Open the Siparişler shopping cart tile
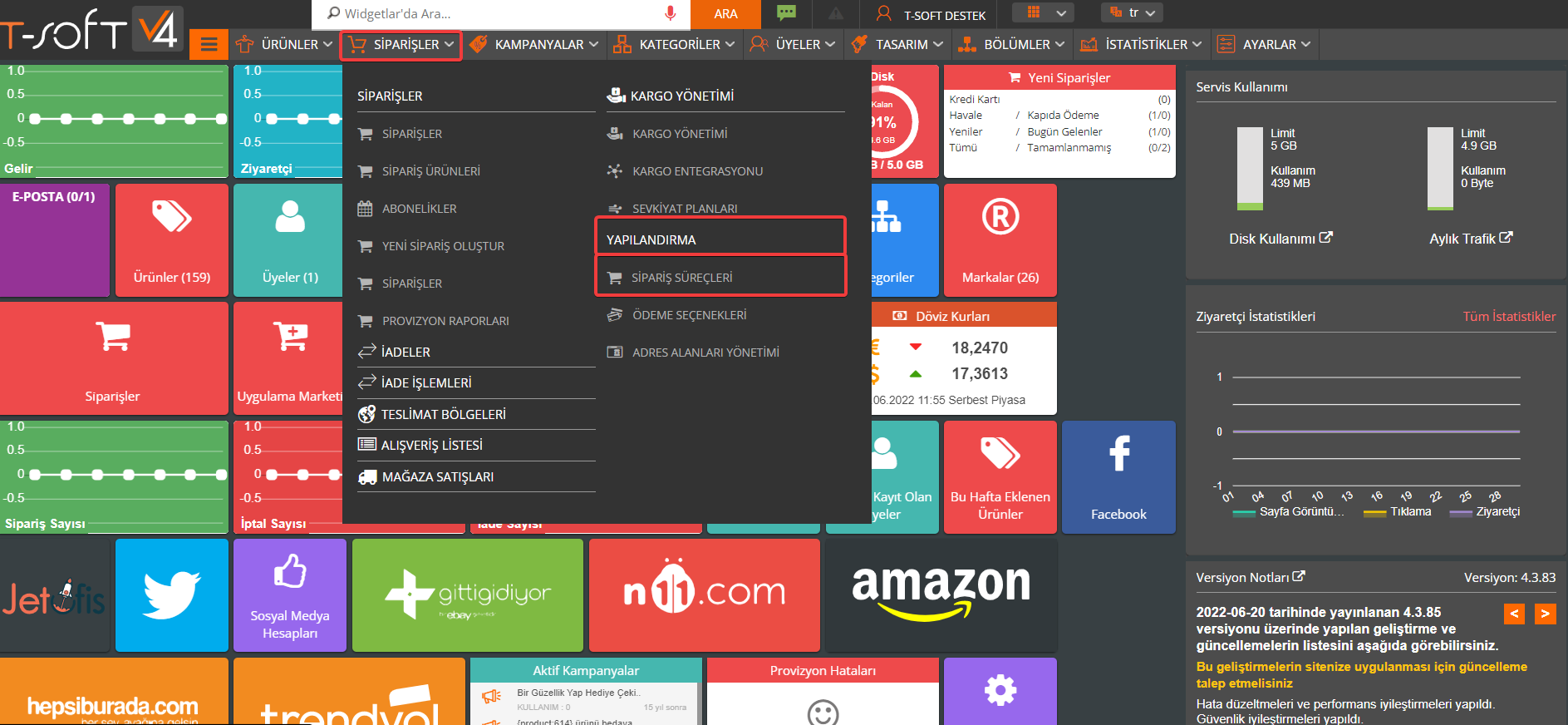 tap(114, 358)
